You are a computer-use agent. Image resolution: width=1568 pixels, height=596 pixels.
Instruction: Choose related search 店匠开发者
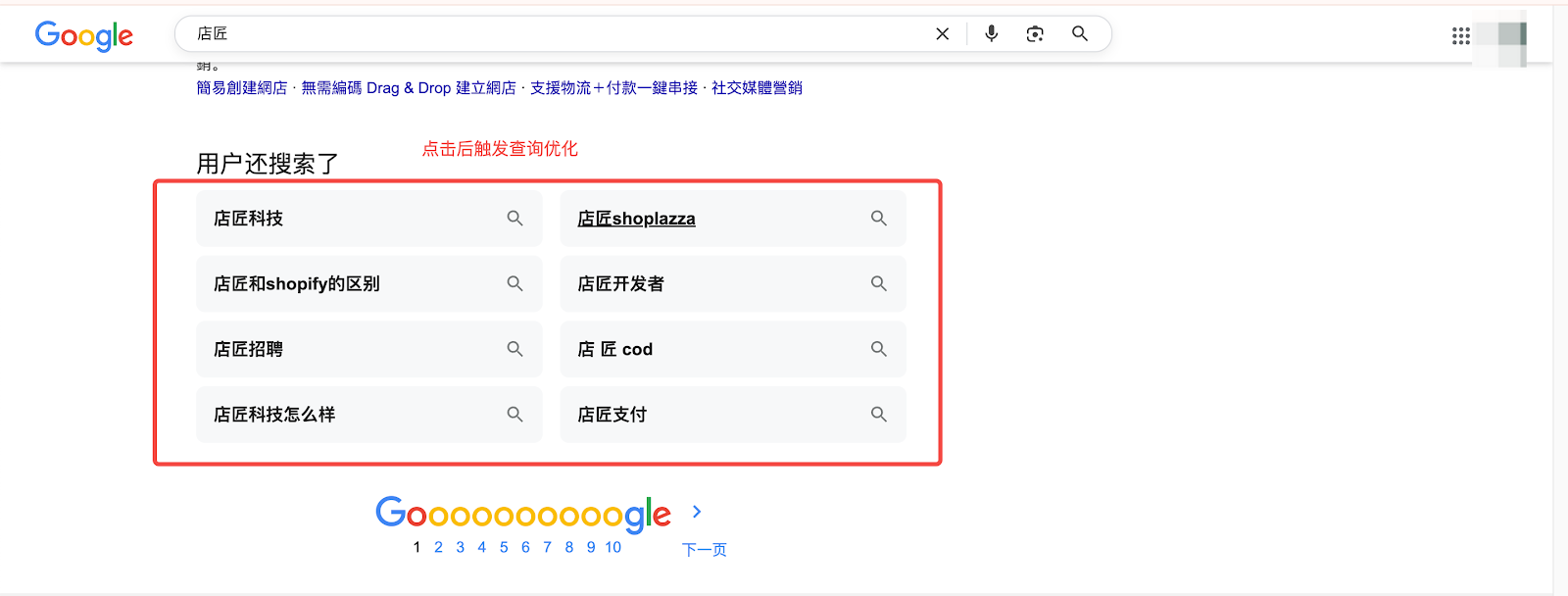[733, 283]
